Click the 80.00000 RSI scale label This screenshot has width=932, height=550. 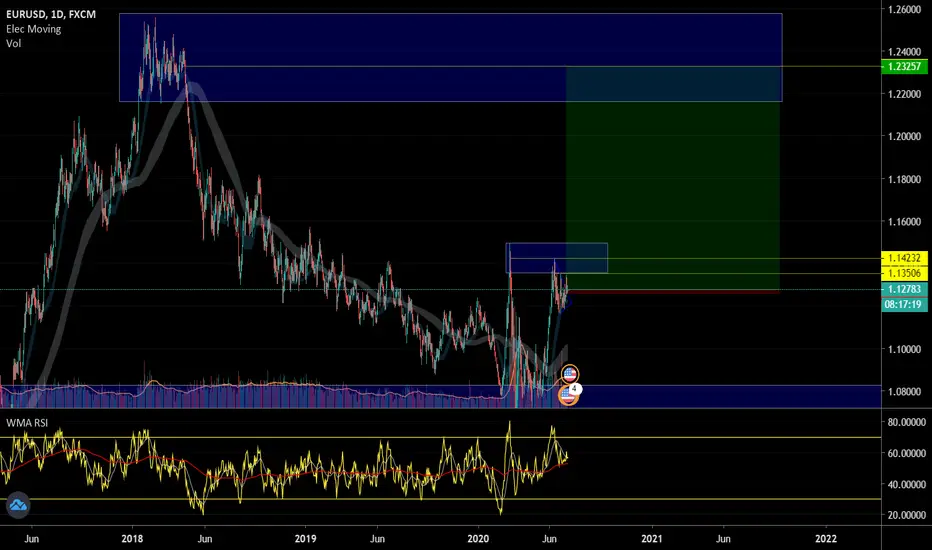tap(906, 422)
